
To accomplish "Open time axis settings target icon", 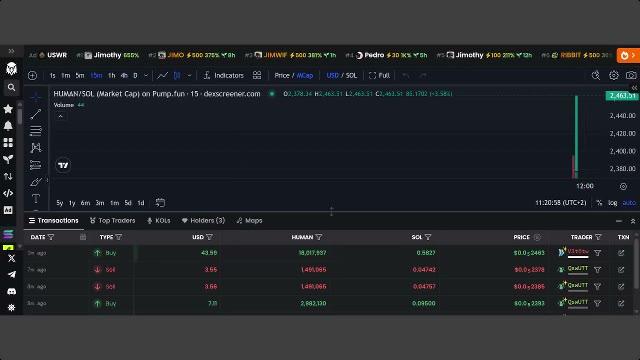I will coord(623,186).
